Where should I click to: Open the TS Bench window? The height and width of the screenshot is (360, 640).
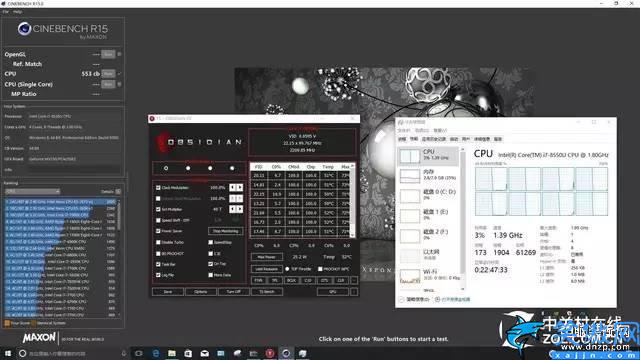point(267,292)
